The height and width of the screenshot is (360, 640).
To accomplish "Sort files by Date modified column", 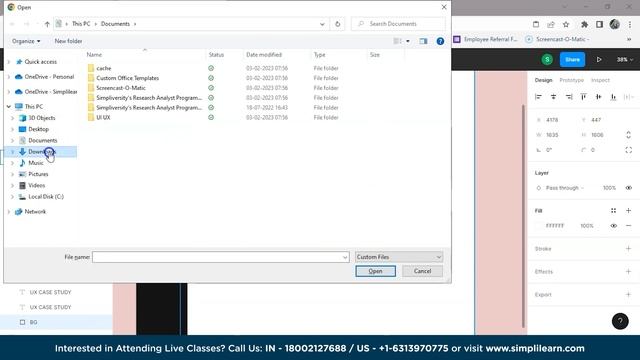I will click(264, 55).
